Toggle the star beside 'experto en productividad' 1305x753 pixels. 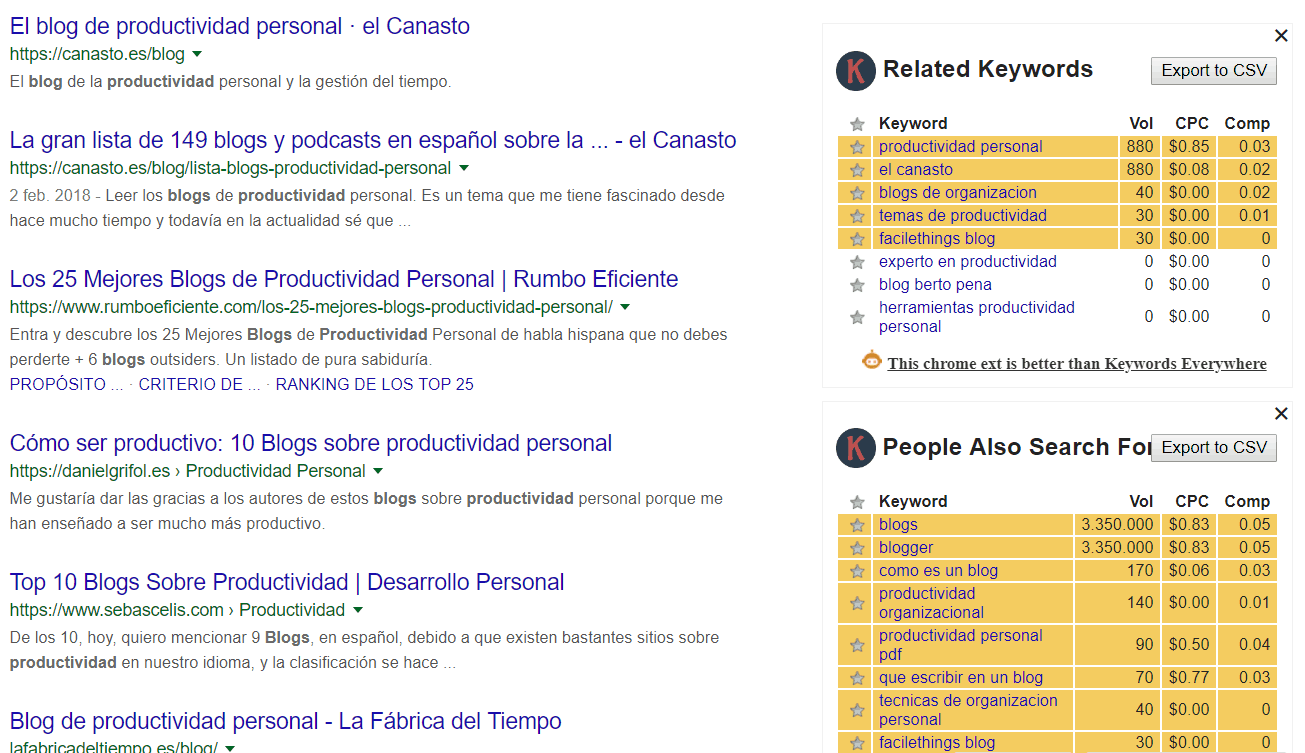pos(857,261)
